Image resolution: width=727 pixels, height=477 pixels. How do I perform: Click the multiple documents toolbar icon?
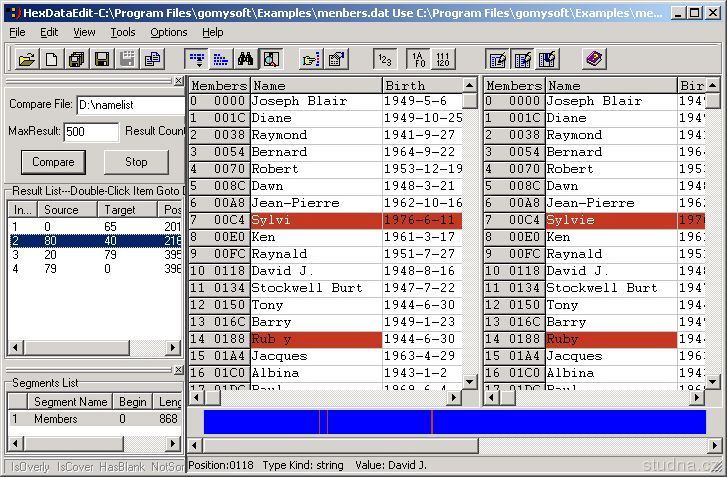(77, 59)
